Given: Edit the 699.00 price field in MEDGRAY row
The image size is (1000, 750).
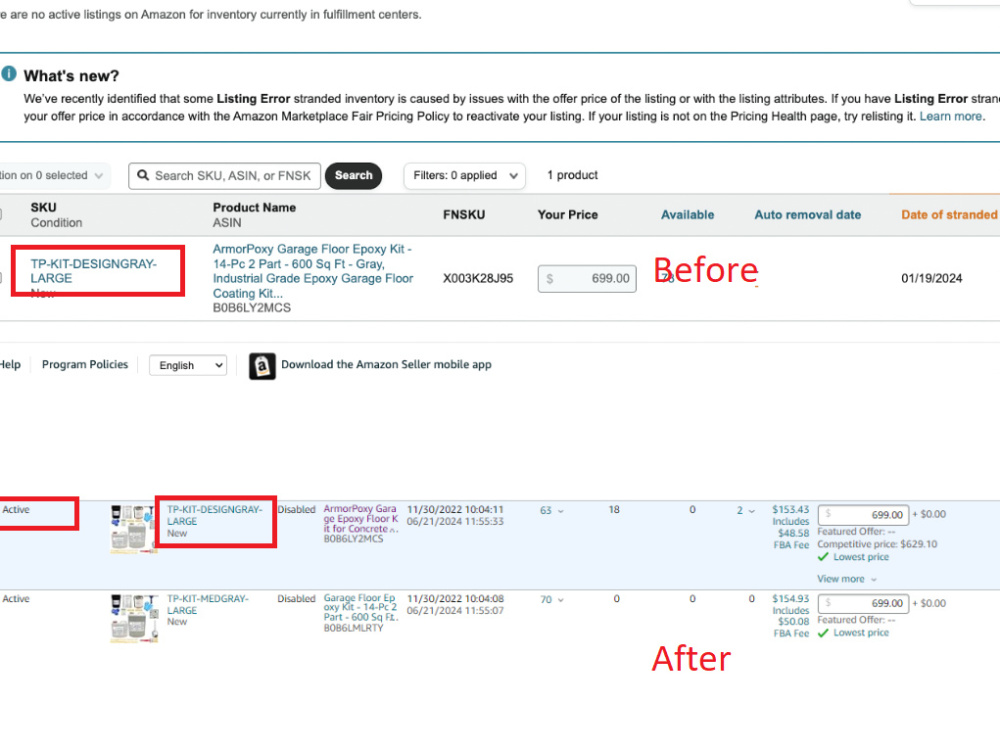Looking at the screenshot, I should [864, 603].
